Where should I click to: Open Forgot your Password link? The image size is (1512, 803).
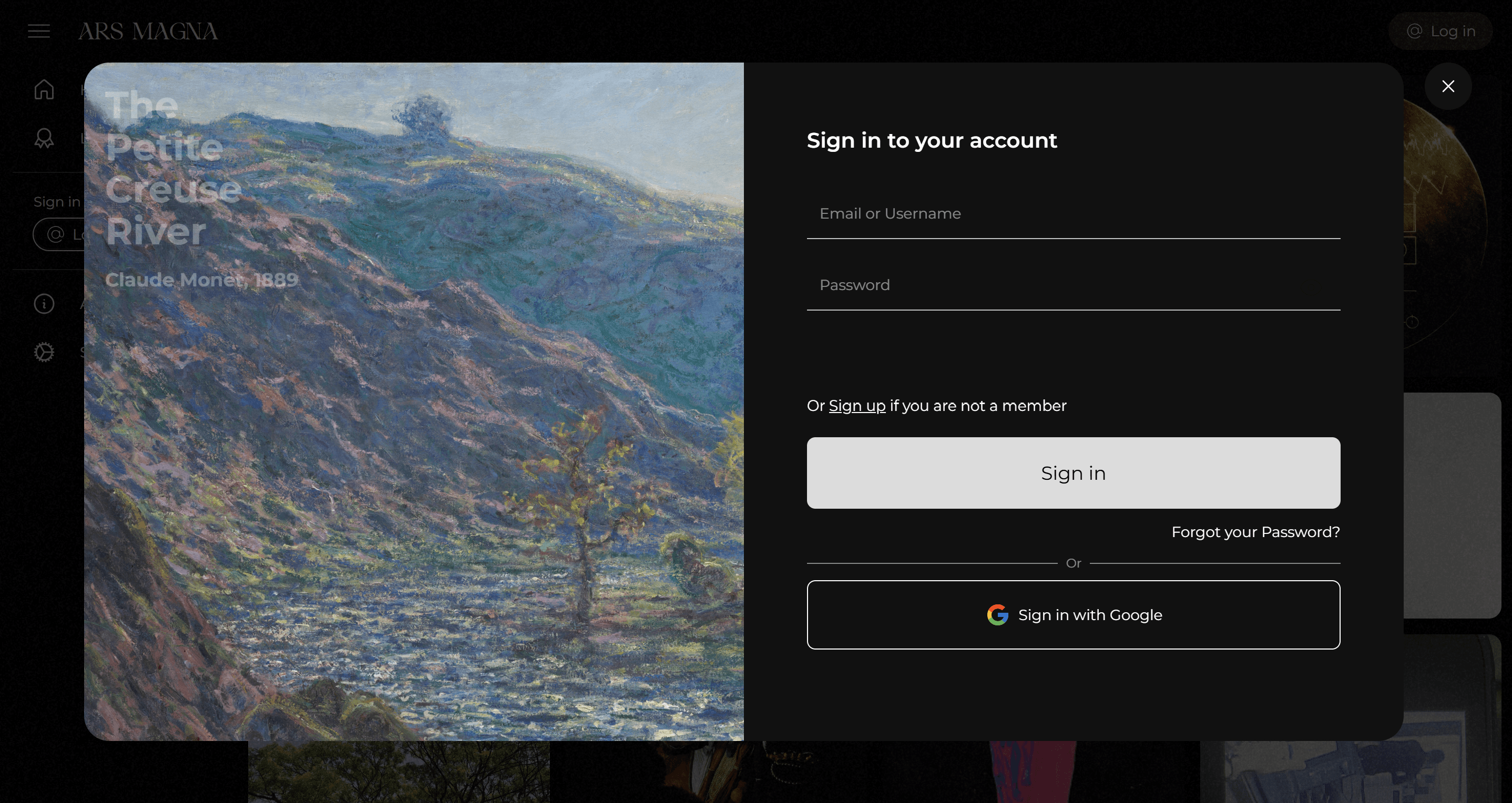pyautogui.click(x=1255, y=532)
